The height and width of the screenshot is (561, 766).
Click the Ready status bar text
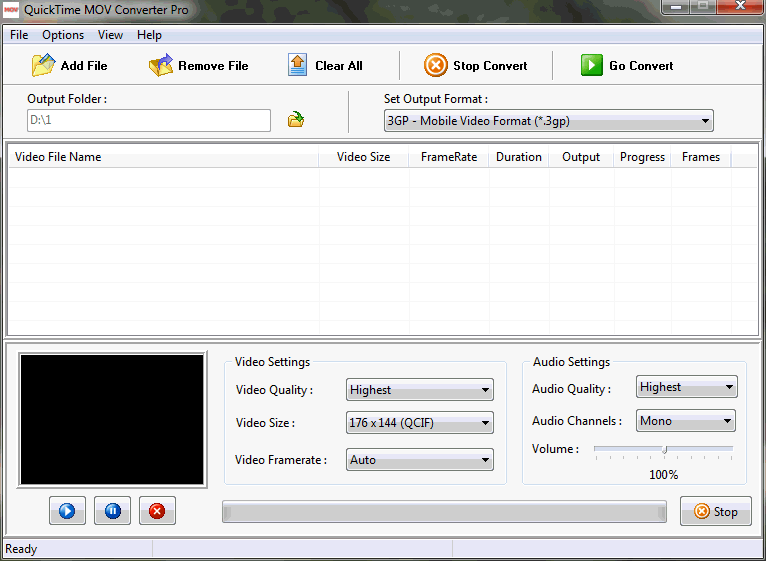tap(21, 549)
